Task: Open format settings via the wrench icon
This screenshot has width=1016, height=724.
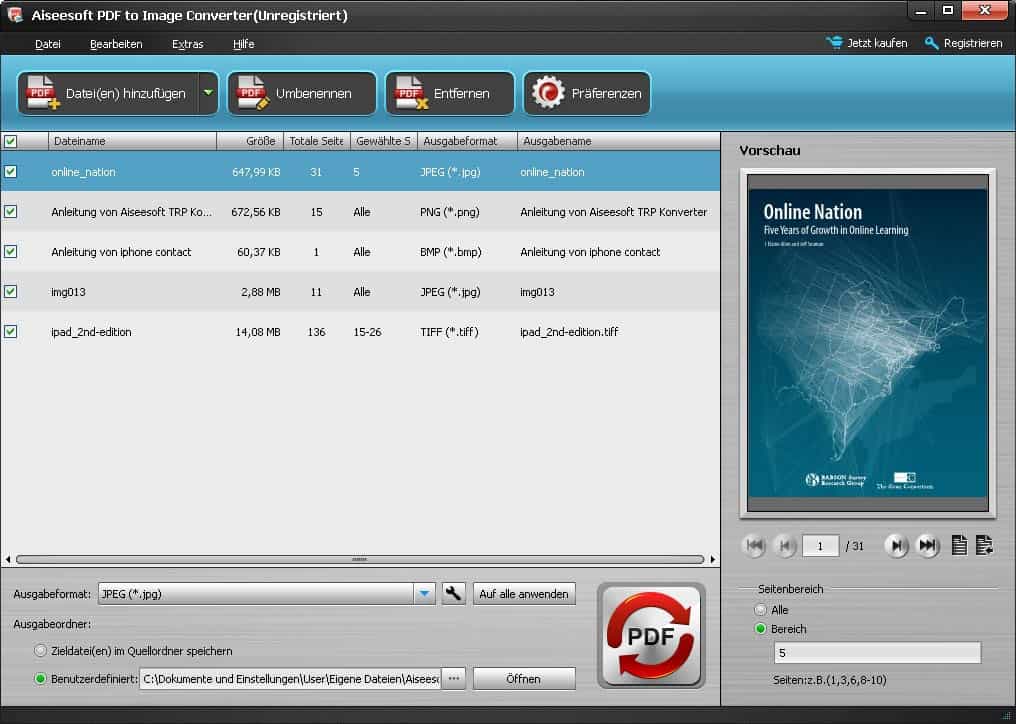Action: pos(453,593)
